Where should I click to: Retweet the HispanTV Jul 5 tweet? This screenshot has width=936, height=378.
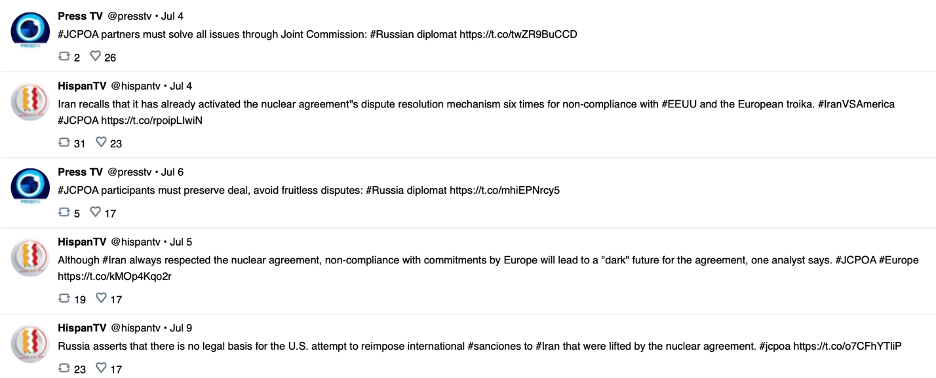(64, 298)
